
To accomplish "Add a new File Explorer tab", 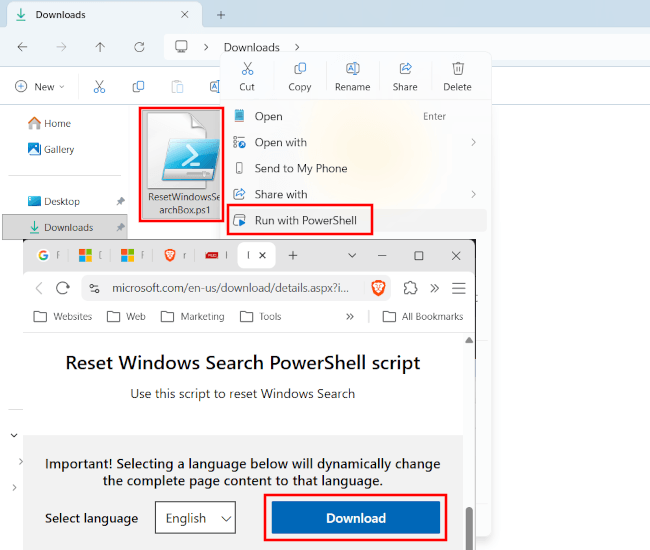I will coord(221,15).
